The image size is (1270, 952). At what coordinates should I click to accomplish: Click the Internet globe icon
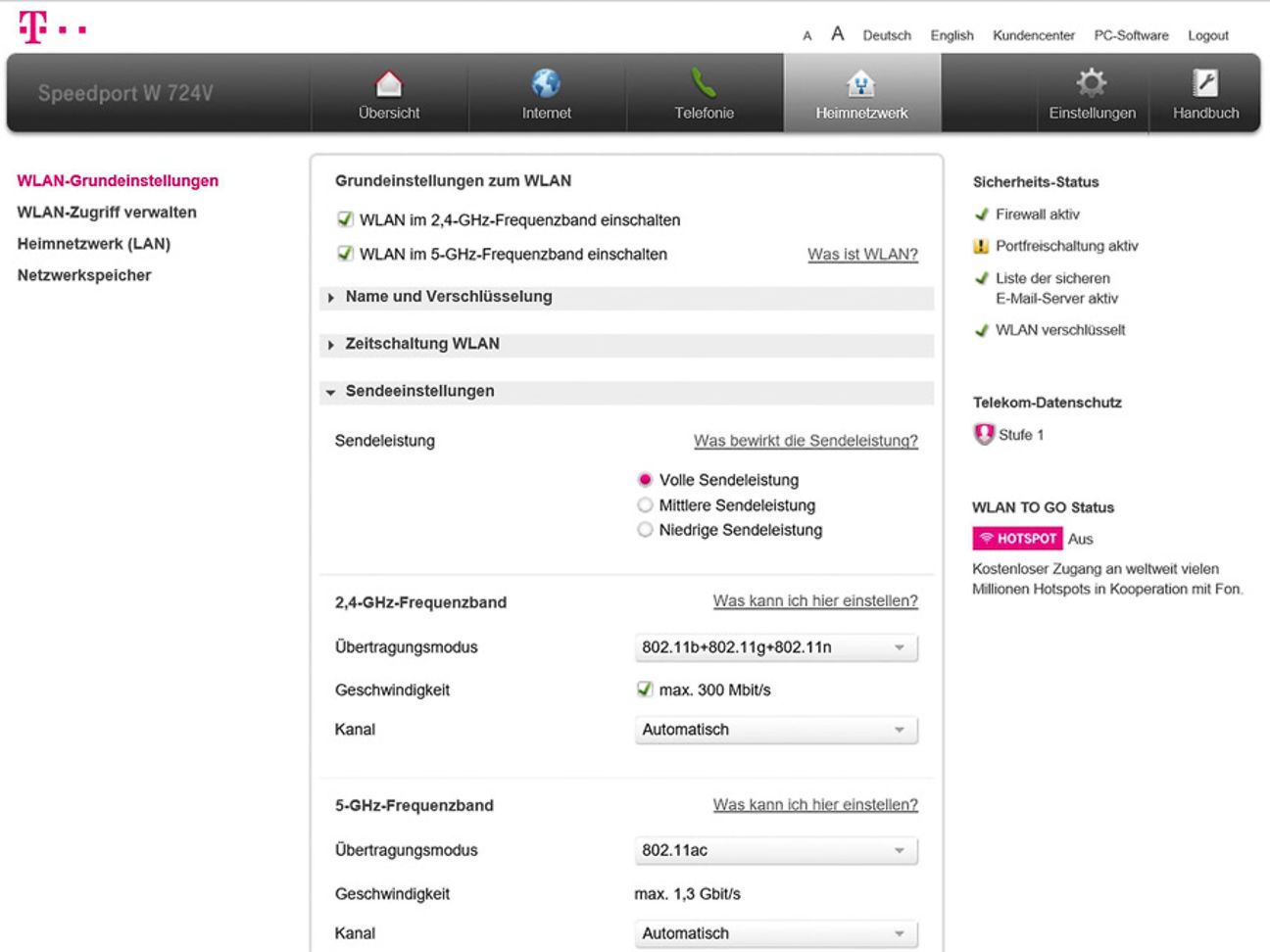pos(546,83)
